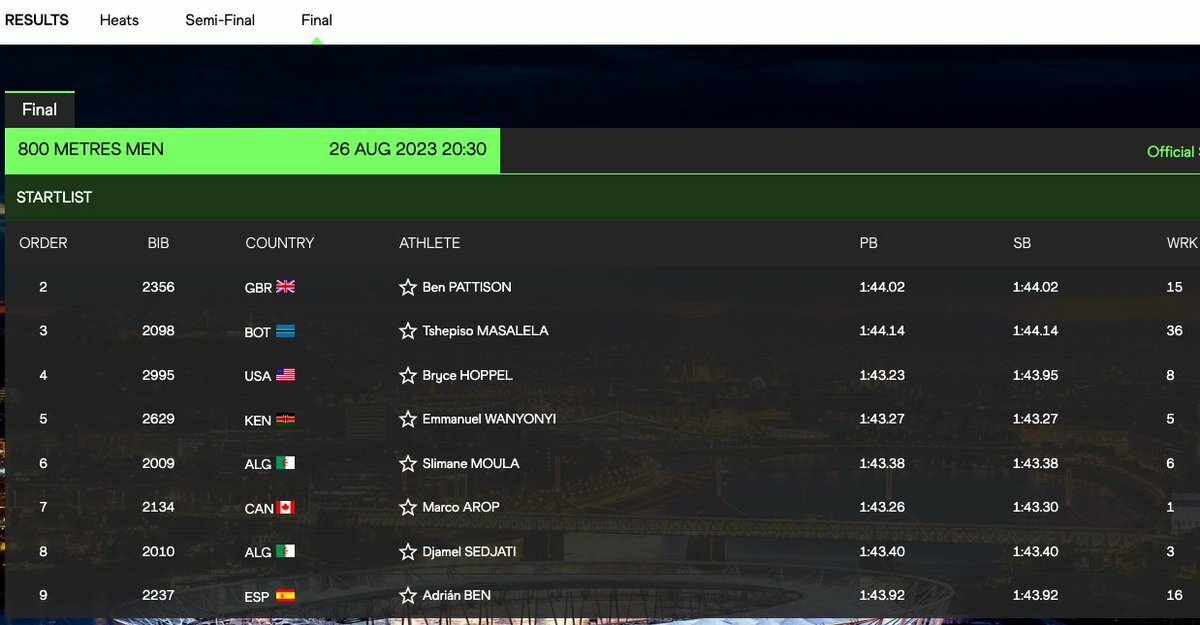Switch to the Heats tab
Screen dimensions: 1200x625
119,20
